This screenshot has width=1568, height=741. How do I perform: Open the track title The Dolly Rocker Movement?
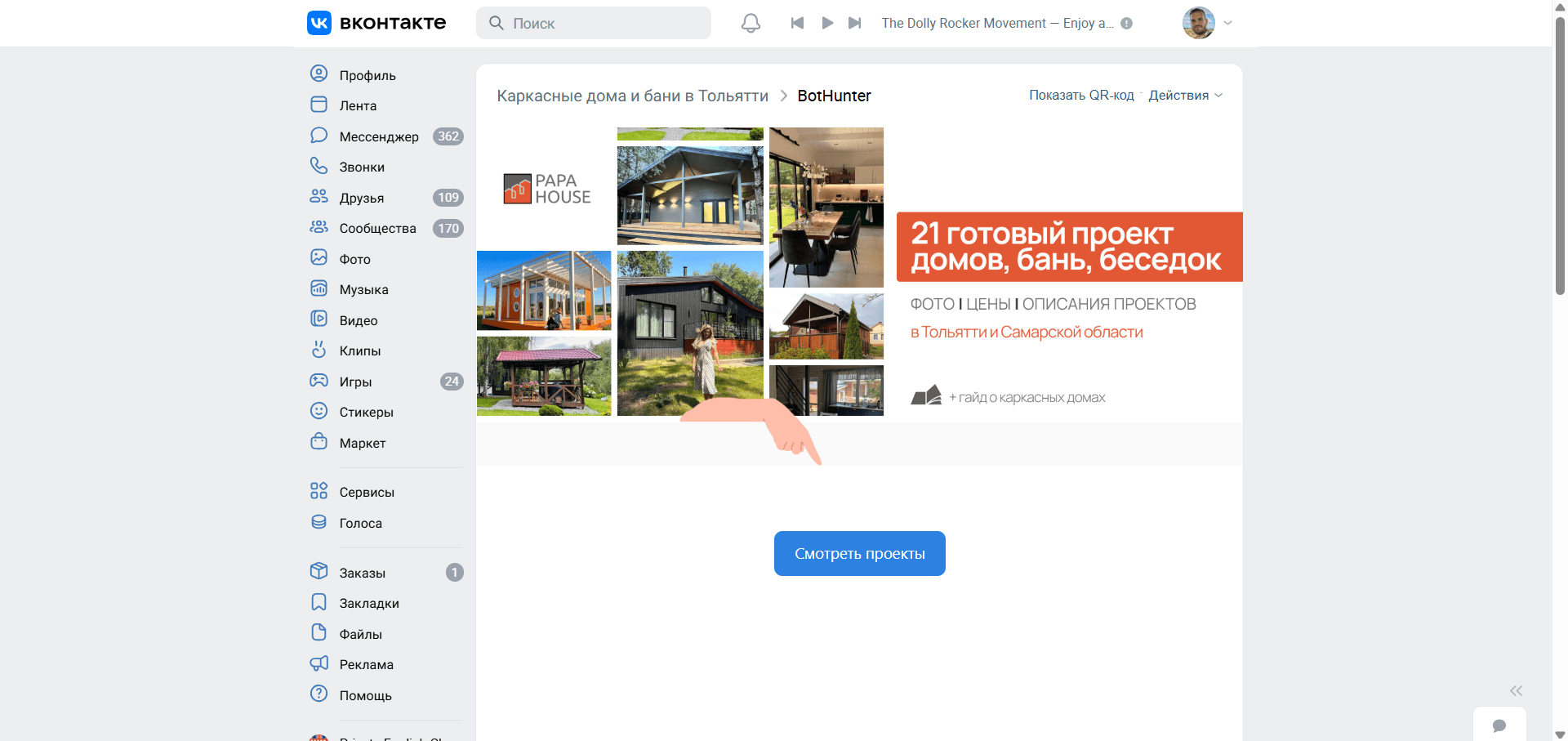coord(997,24)
